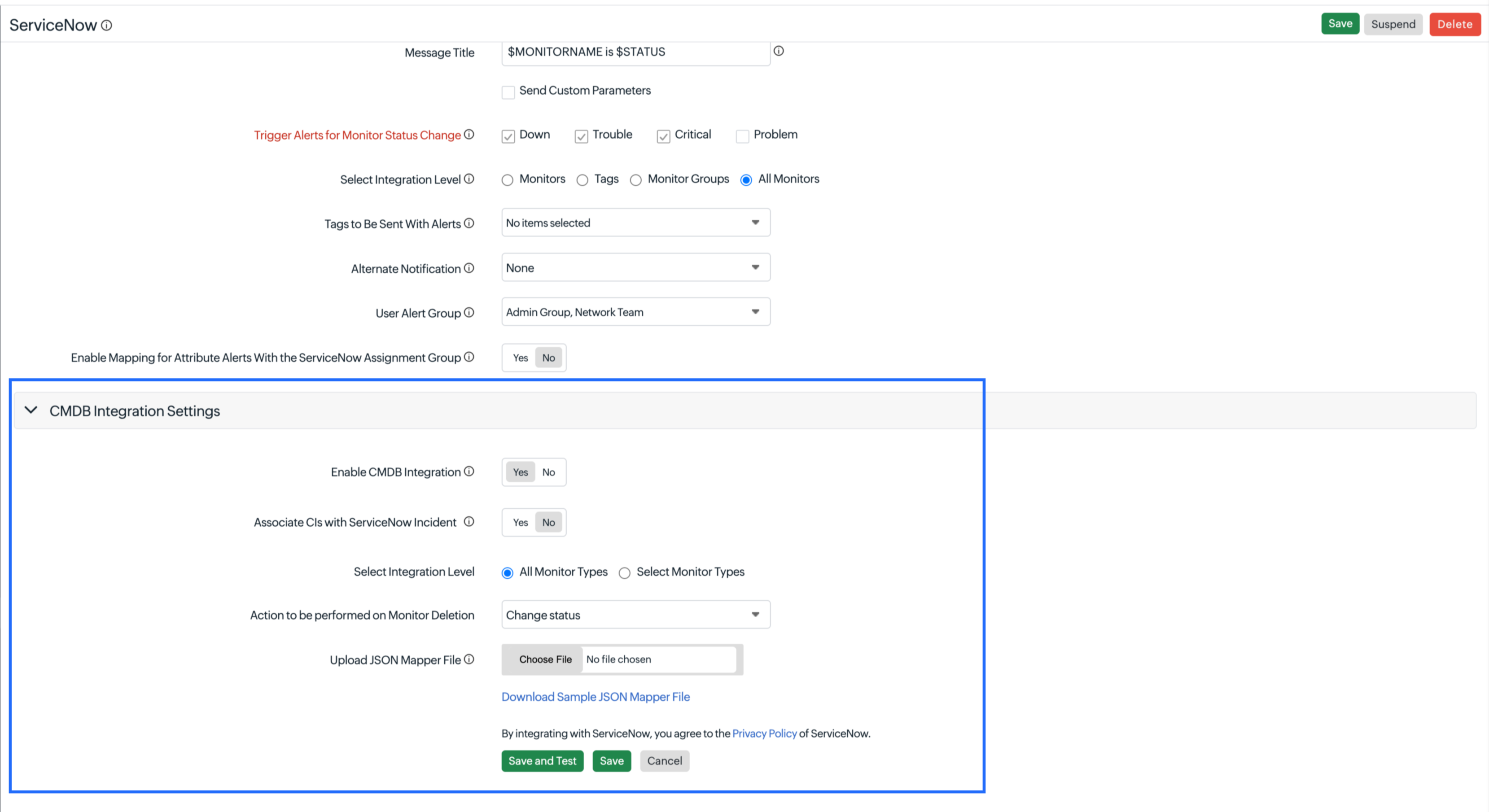Click the red Delete button
The height and width of the screenshot is (812, 1489).
1455,24
